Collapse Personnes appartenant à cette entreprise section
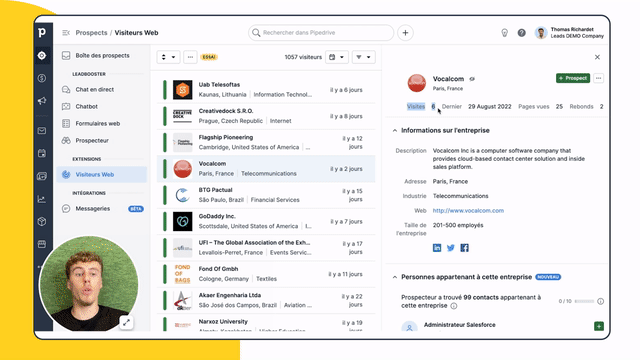Image resolution: width=640 pixels, height=360 pixels. pos(395,277)
